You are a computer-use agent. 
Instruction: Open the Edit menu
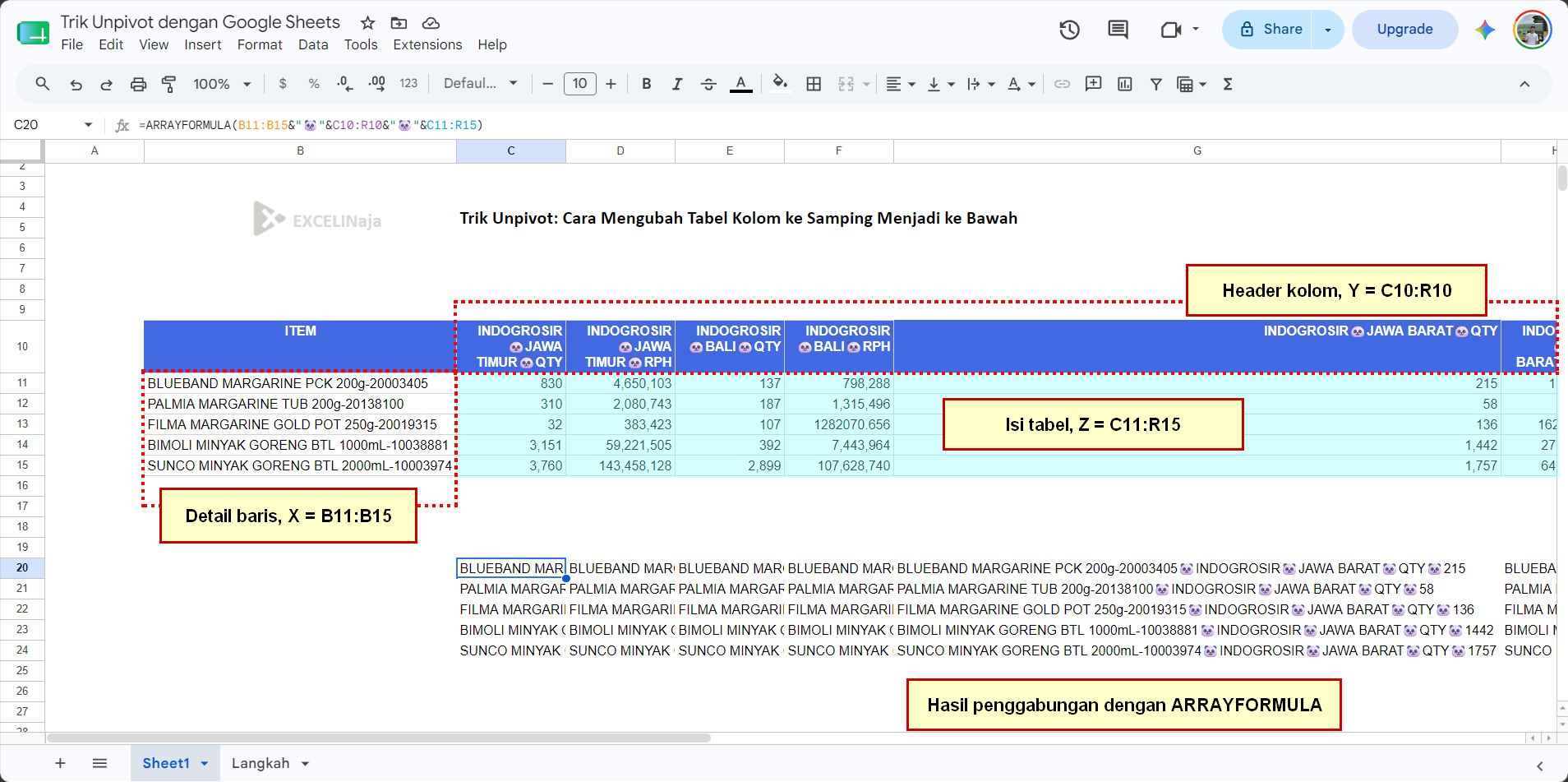[x=111, y=44]
